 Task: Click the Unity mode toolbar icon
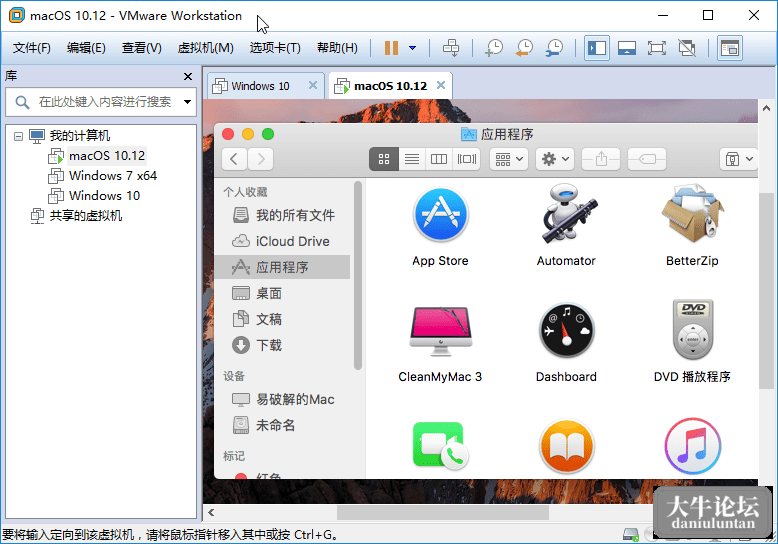click(687, 48)
